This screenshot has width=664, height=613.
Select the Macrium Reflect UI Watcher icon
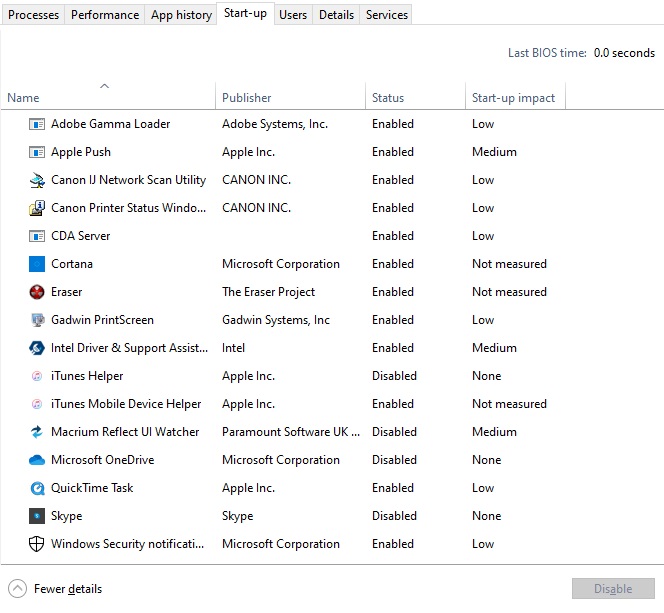tap(37, 432)
